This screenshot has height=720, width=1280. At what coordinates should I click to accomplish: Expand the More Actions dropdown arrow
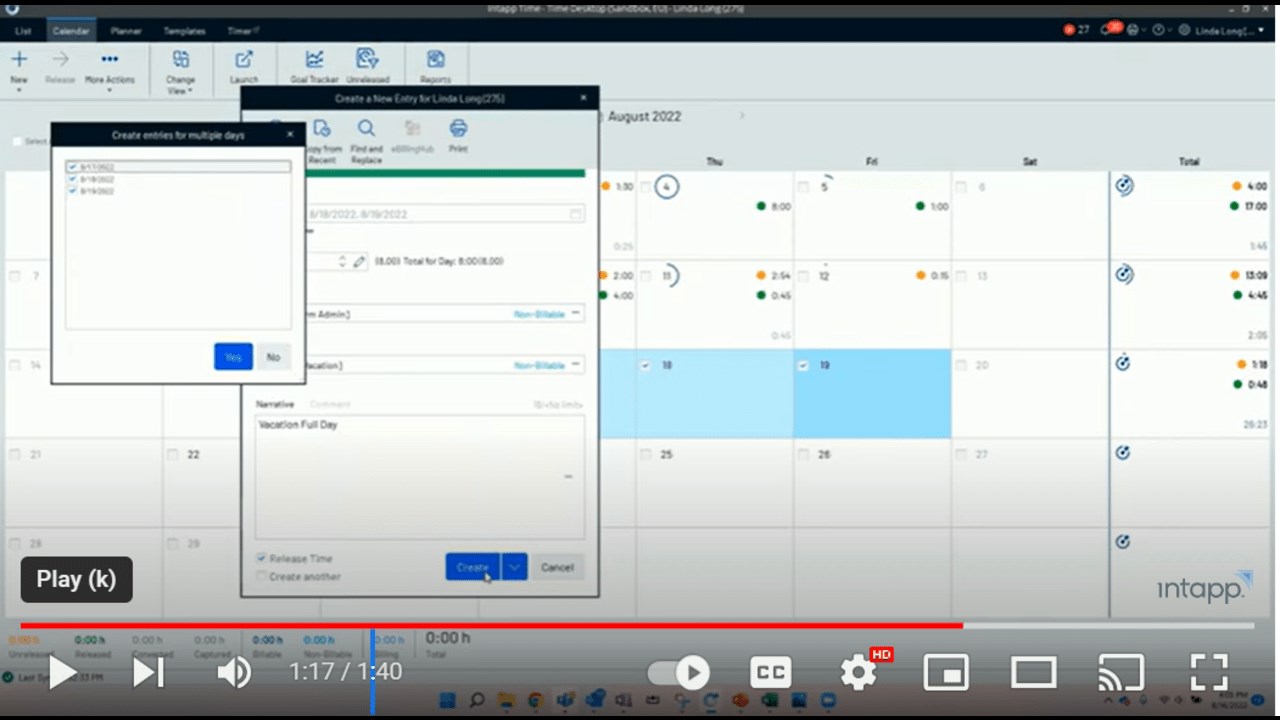110,91
